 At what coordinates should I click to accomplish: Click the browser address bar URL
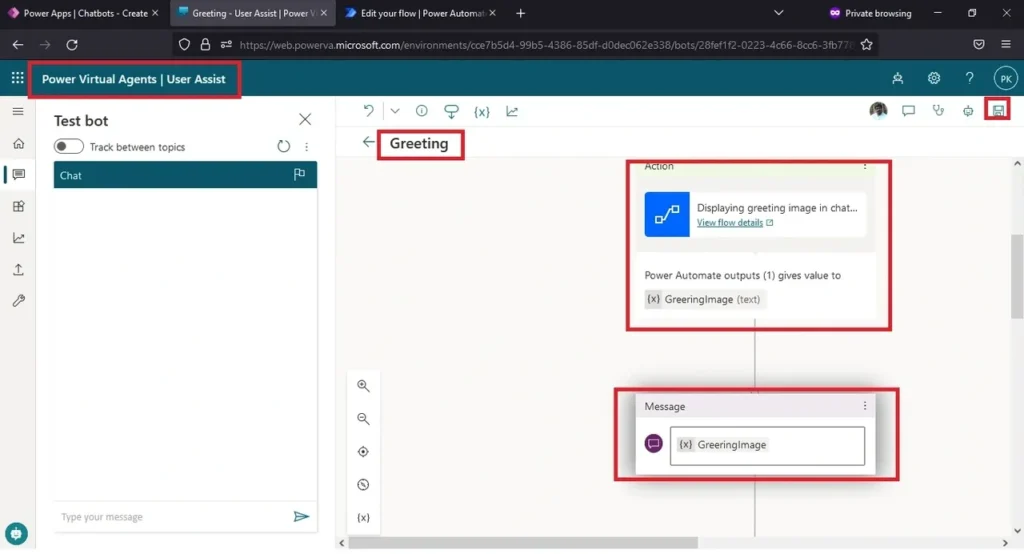tap(546, 45)
